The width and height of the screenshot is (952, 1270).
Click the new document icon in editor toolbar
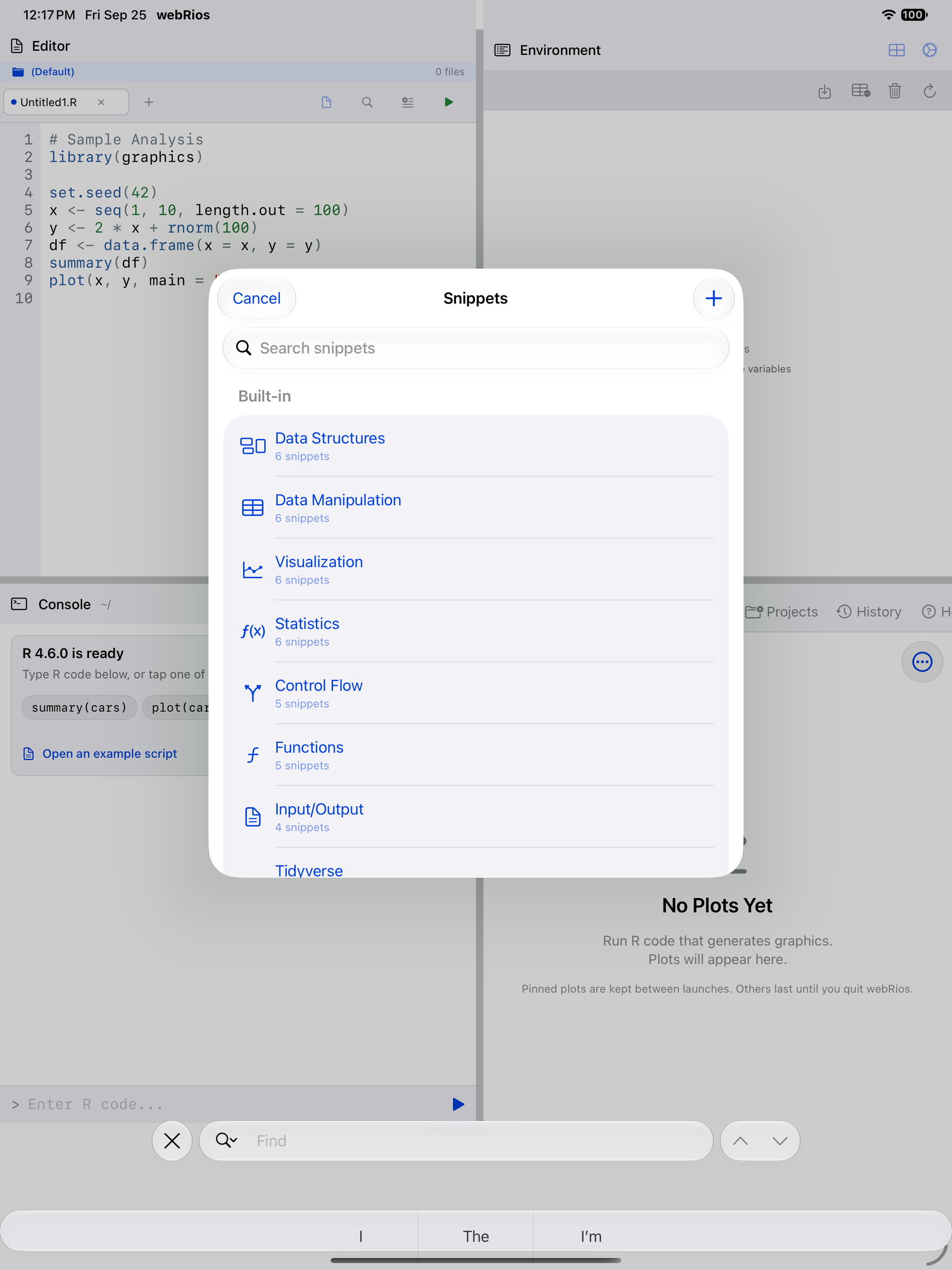tap(327, 102)
